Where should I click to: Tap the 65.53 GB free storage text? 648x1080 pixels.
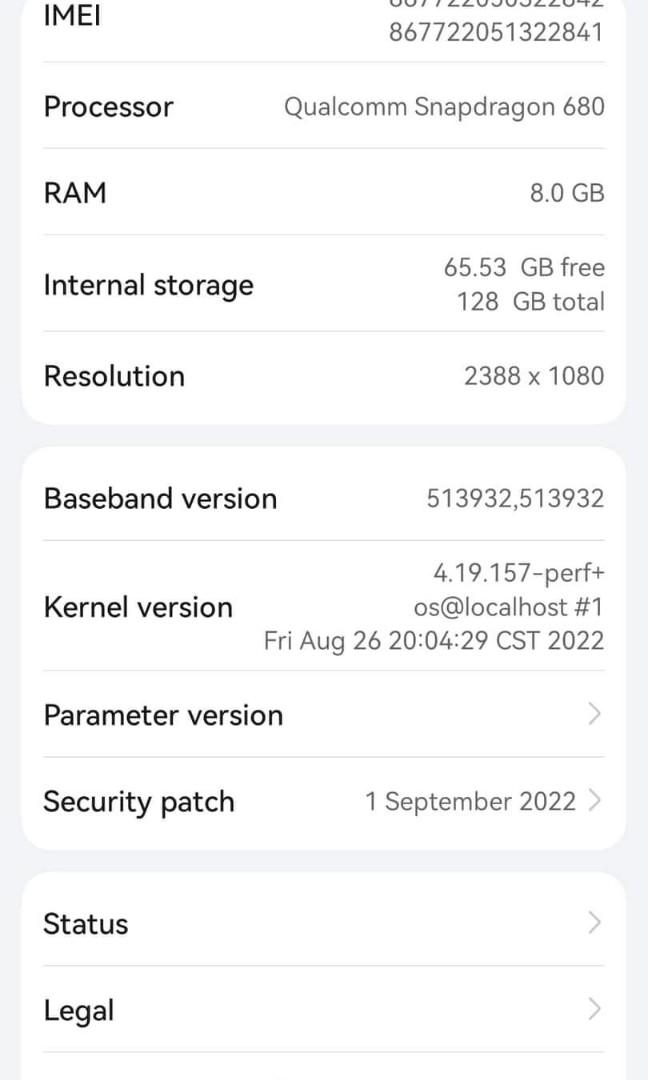pyautogui.click(x=524, y=267)
